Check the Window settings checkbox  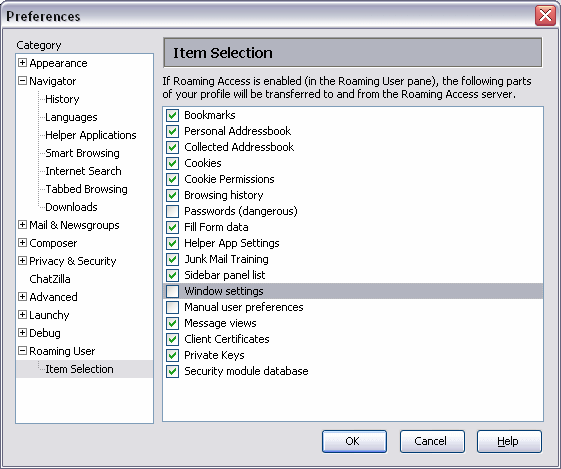pyautogui.click(x=172, y=291)
